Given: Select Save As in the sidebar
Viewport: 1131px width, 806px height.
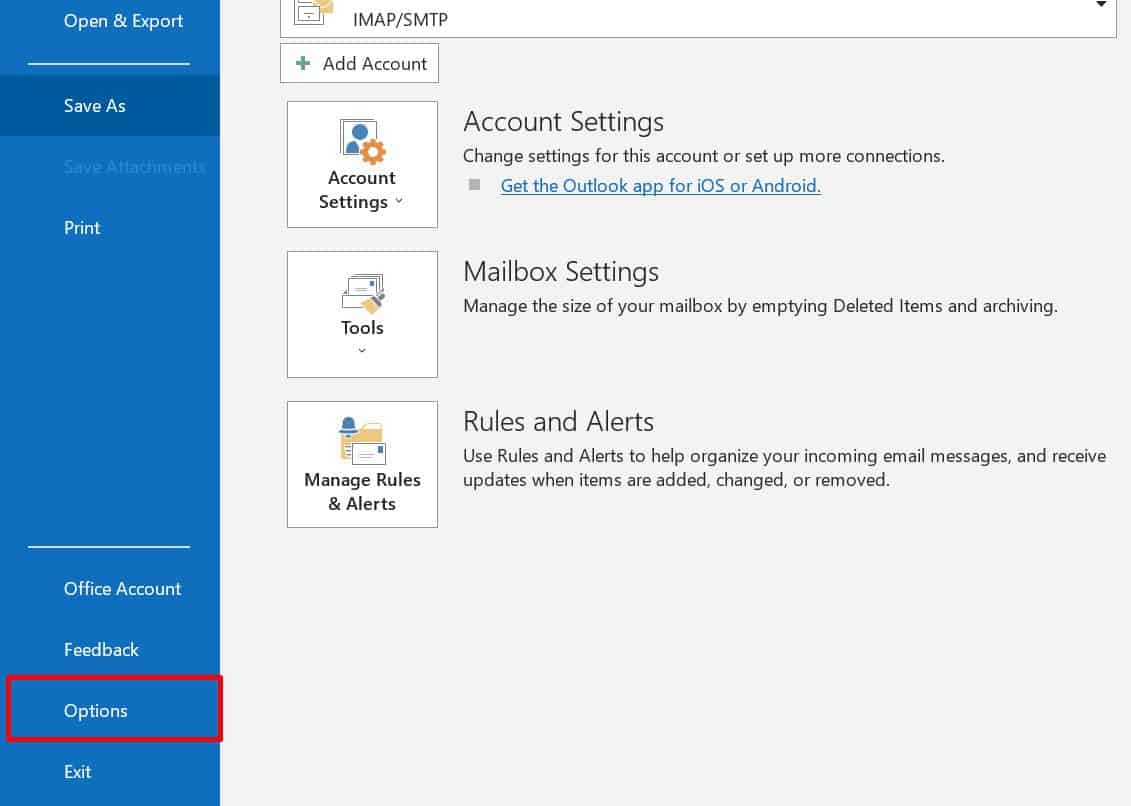Looking at the screenshot, I should tap(110, 105).
